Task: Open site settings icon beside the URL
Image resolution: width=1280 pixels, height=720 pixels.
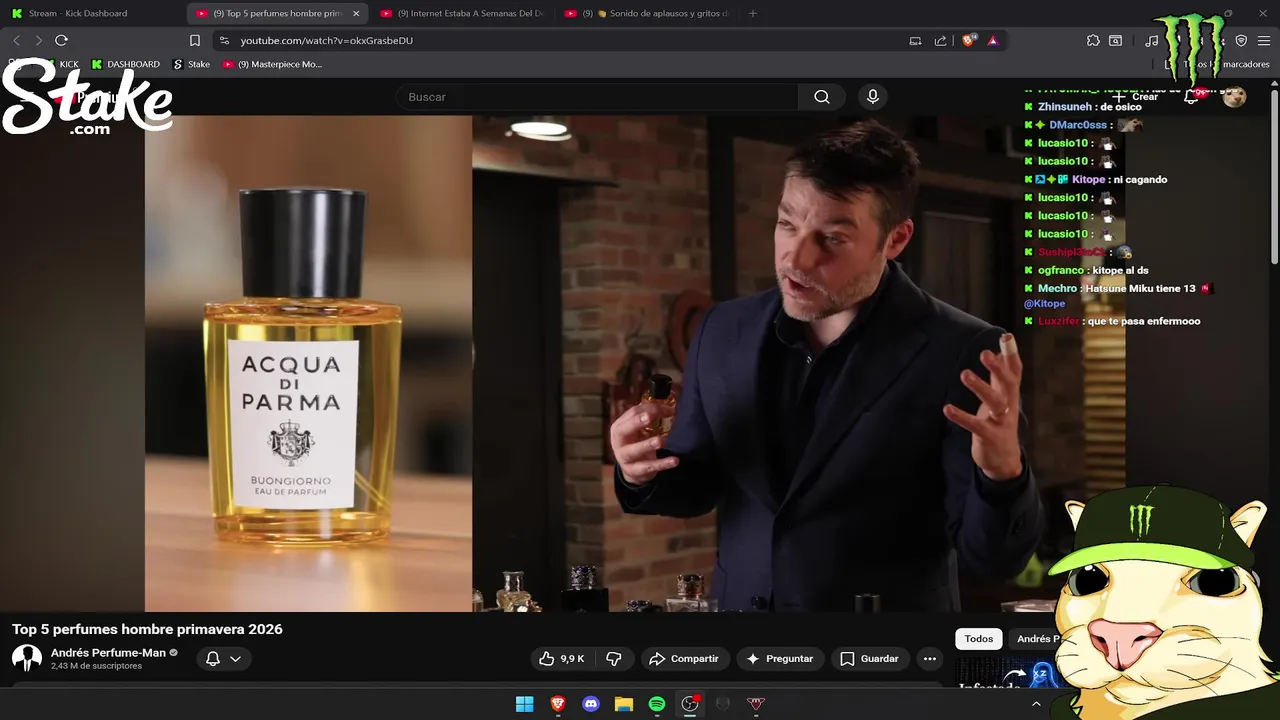Action: 224,40
